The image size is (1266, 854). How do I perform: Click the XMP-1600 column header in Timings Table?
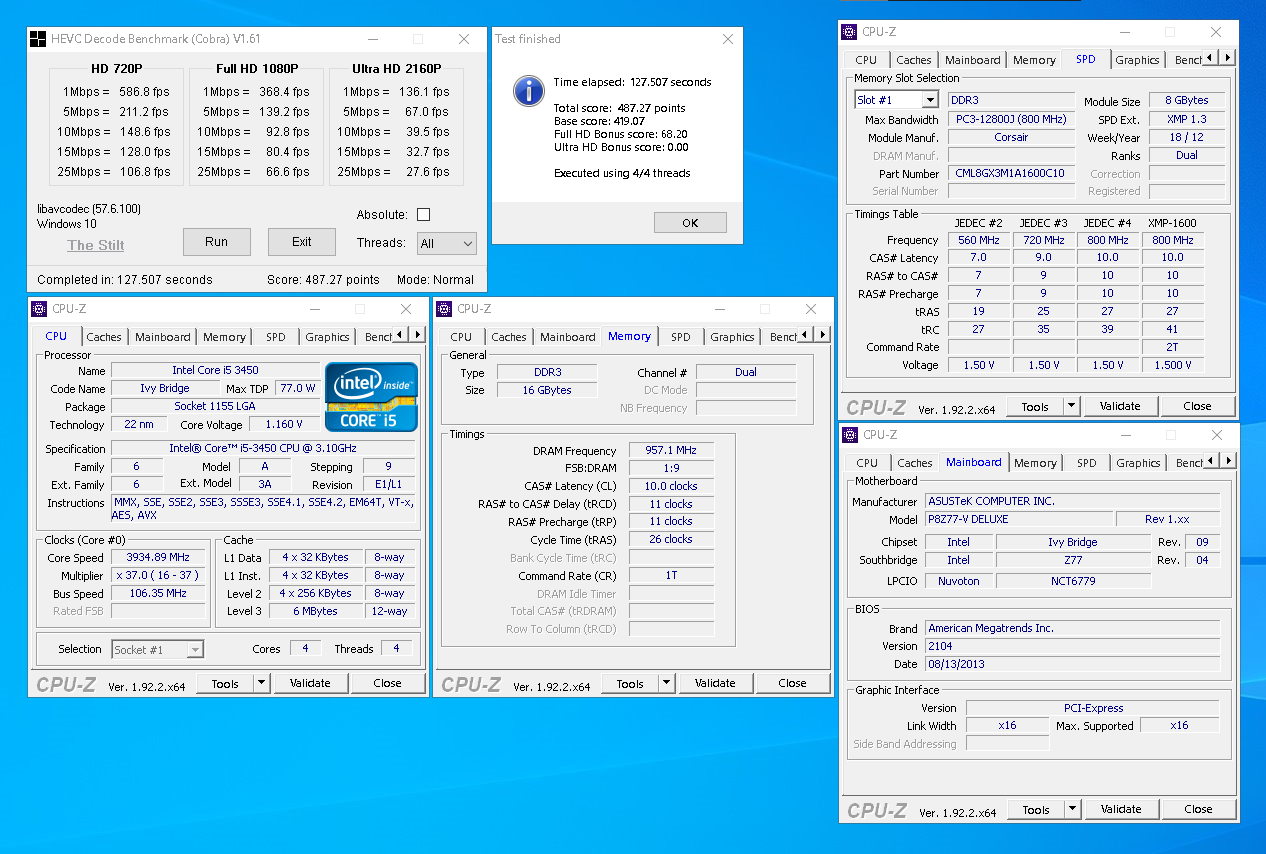click(x=1173, y=223)
